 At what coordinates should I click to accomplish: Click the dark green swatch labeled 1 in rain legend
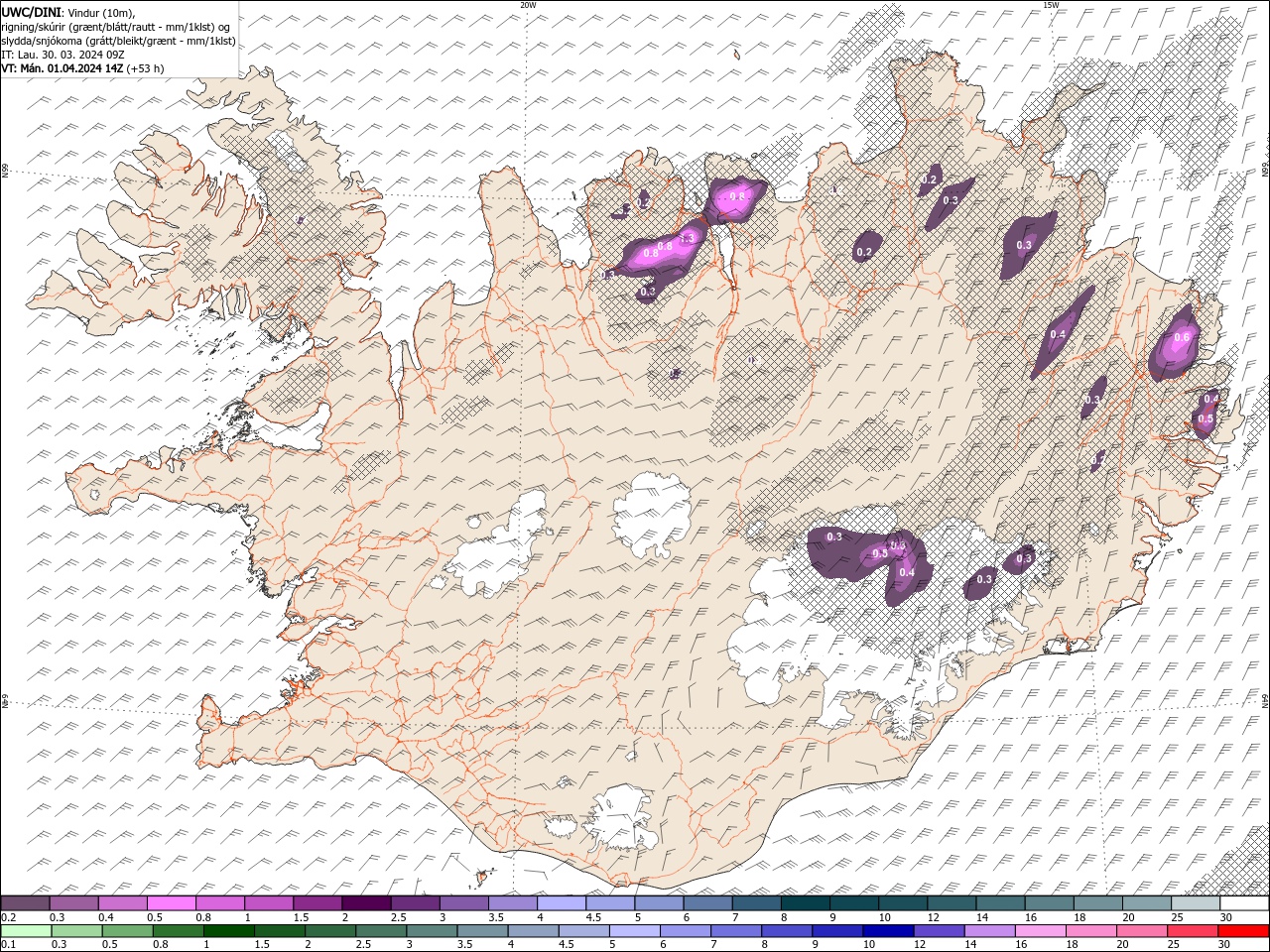229,930
